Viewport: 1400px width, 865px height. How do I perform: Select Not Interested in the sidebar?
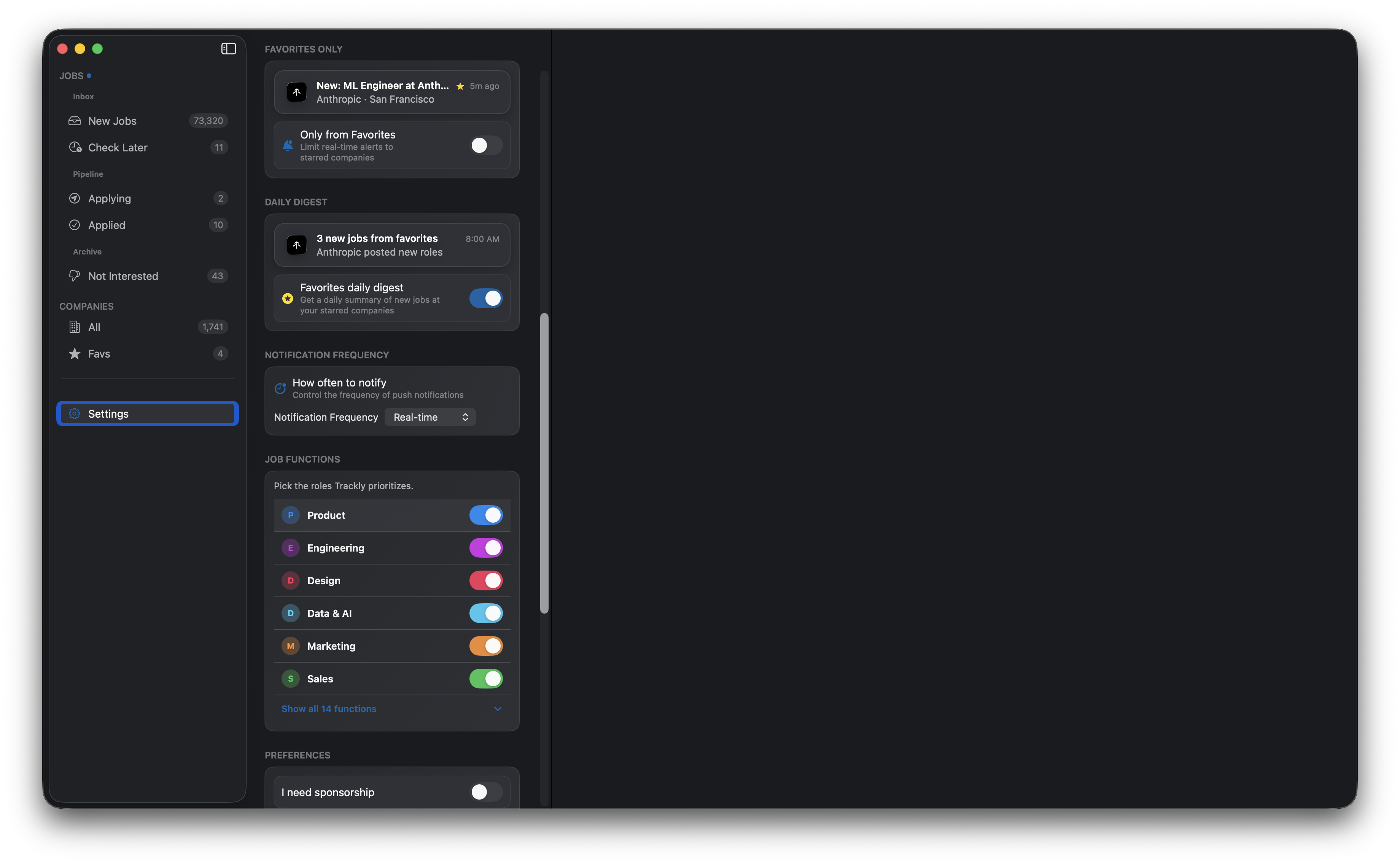click(x=123, y=276)
